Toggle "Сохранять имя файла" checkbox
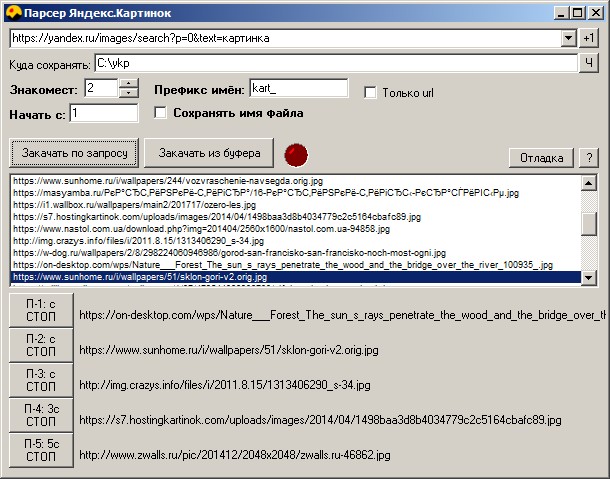 pos(160,113)
